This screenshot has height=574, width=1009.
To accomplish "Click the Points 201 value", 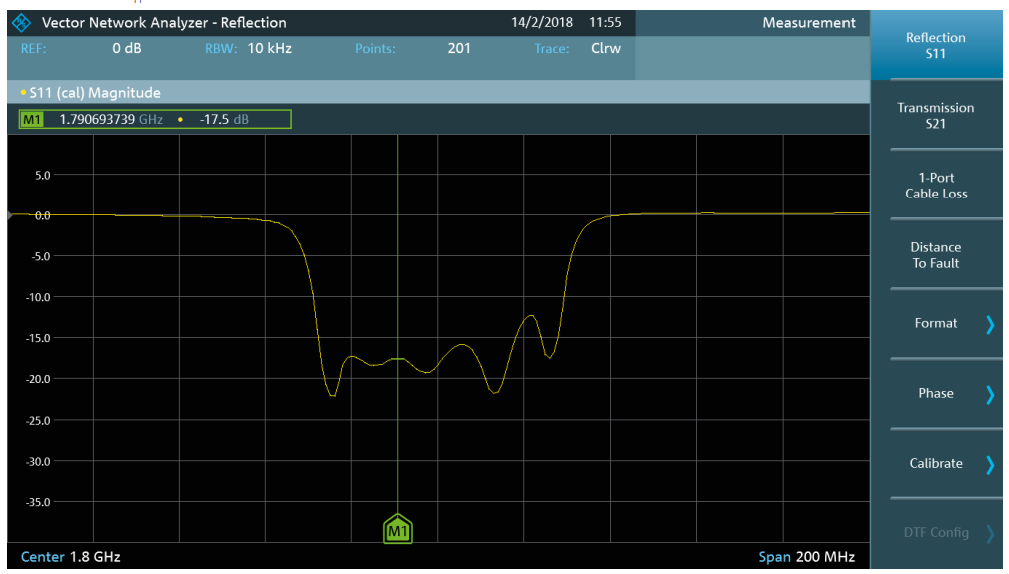I will coord(458,48).
